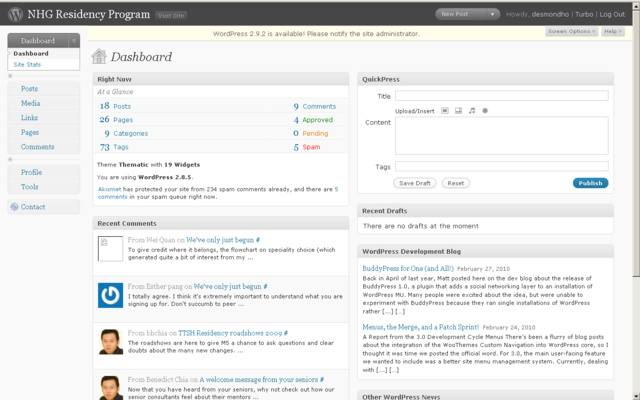Collapse the sidebar using upper separator arrow

(x=10, y=76)
